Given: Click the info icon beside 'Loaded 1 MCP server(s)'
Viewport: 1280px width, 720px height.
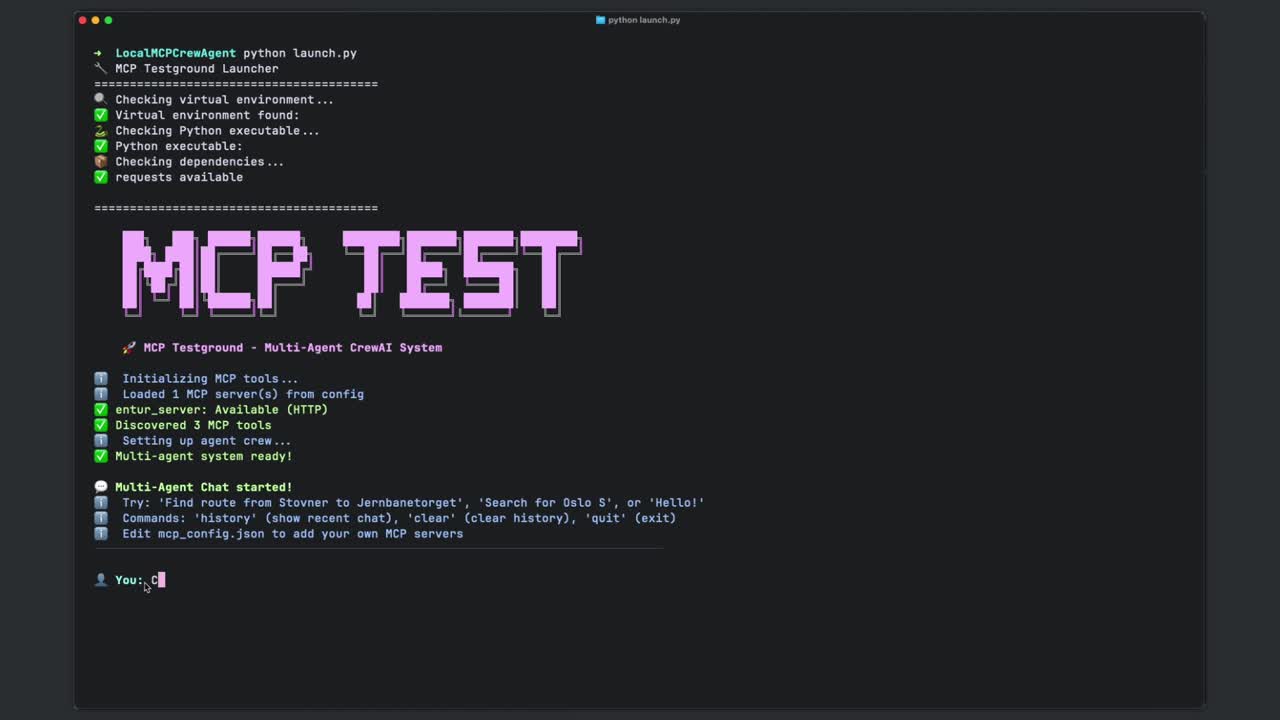Looking at the screenshot, I should [100, 394].
